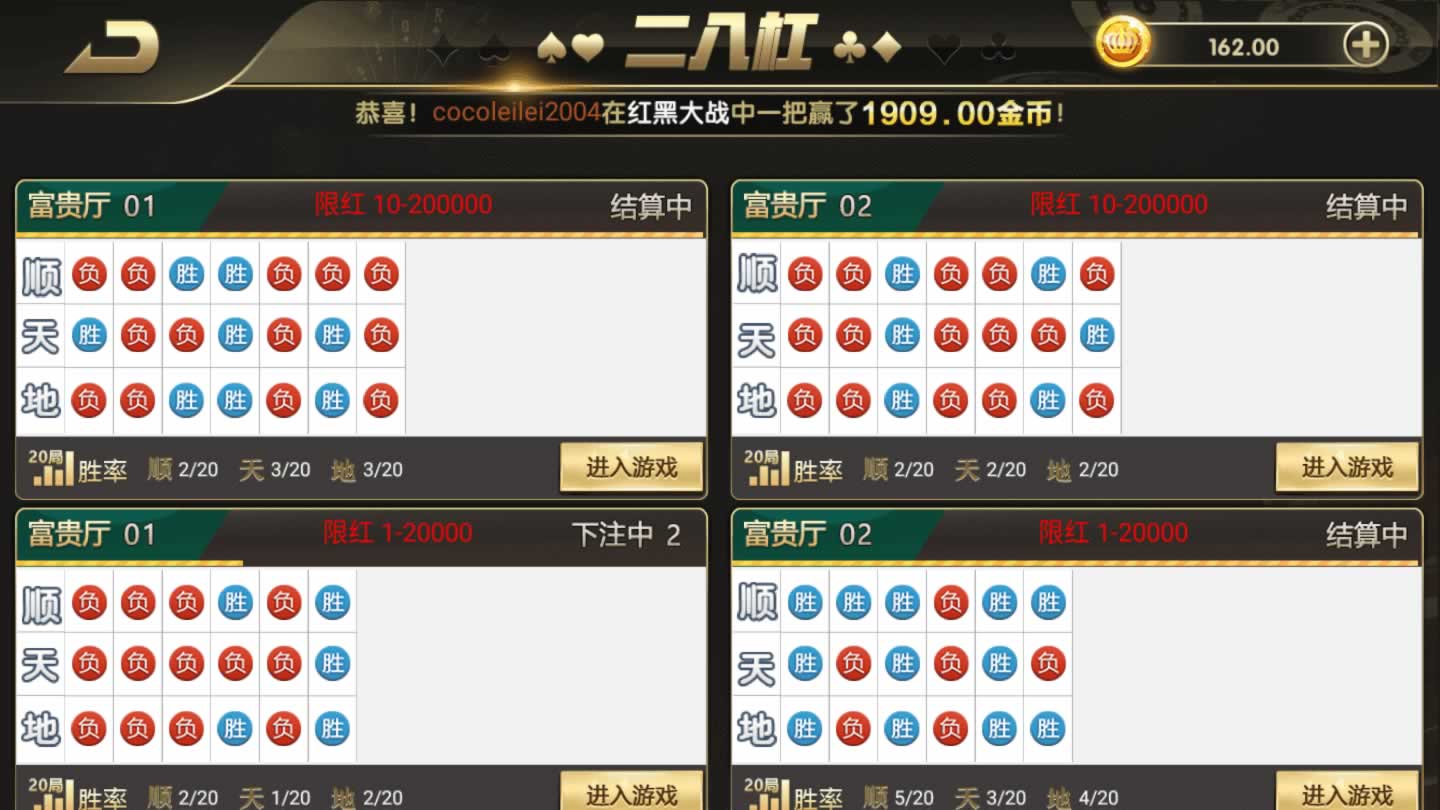
Task: Click 进入游戏 for 富贵厅 02 限红 10-200000
Action: point(1347,467)
